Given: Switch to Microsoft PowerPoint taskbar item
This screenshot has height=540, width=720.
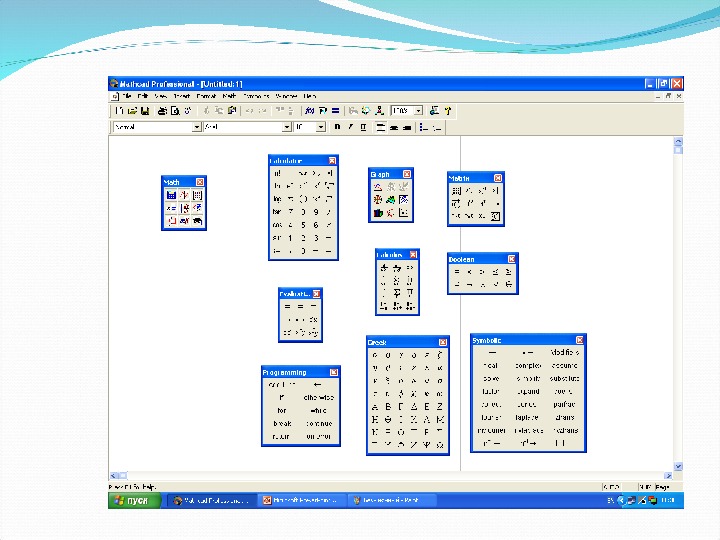Looking at the screenshot, I should click(301, 501).
